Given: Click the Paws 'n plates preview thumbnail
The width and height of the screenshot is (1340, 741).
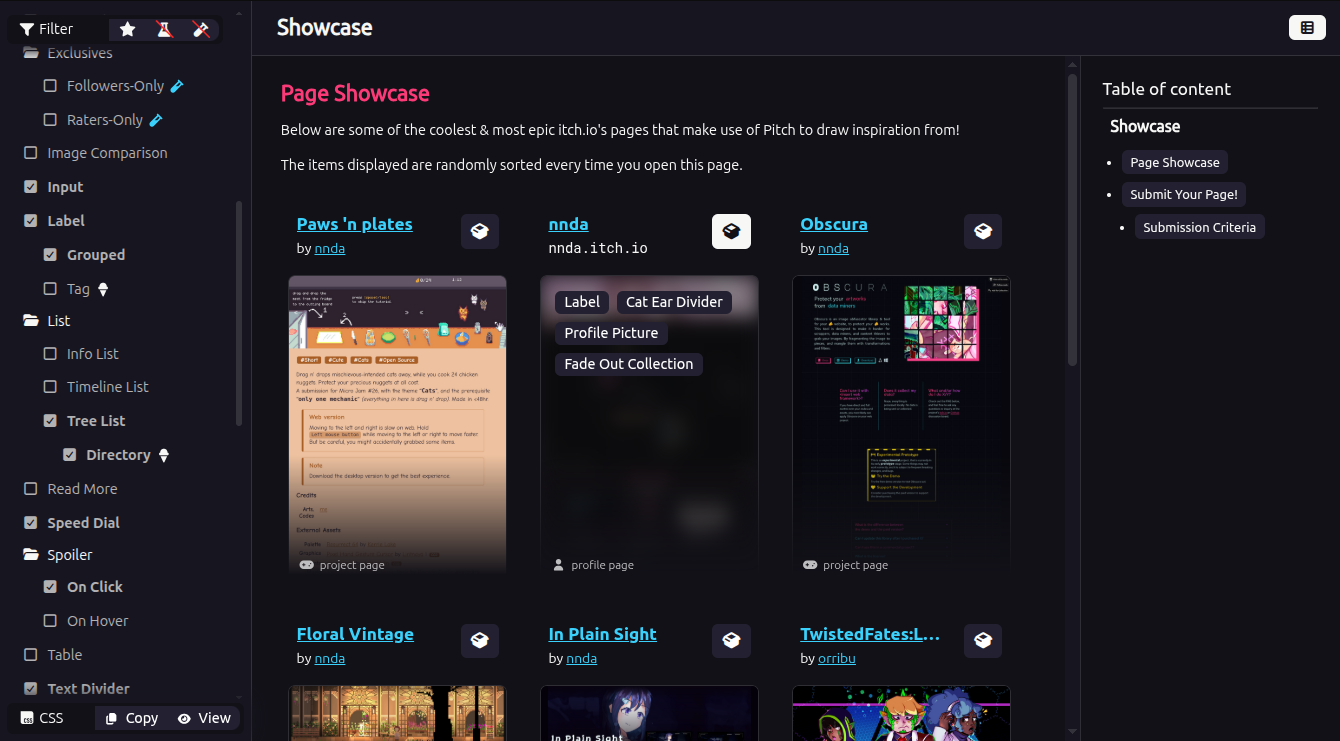Looking at the screenshot, I should tap(398, 425).
